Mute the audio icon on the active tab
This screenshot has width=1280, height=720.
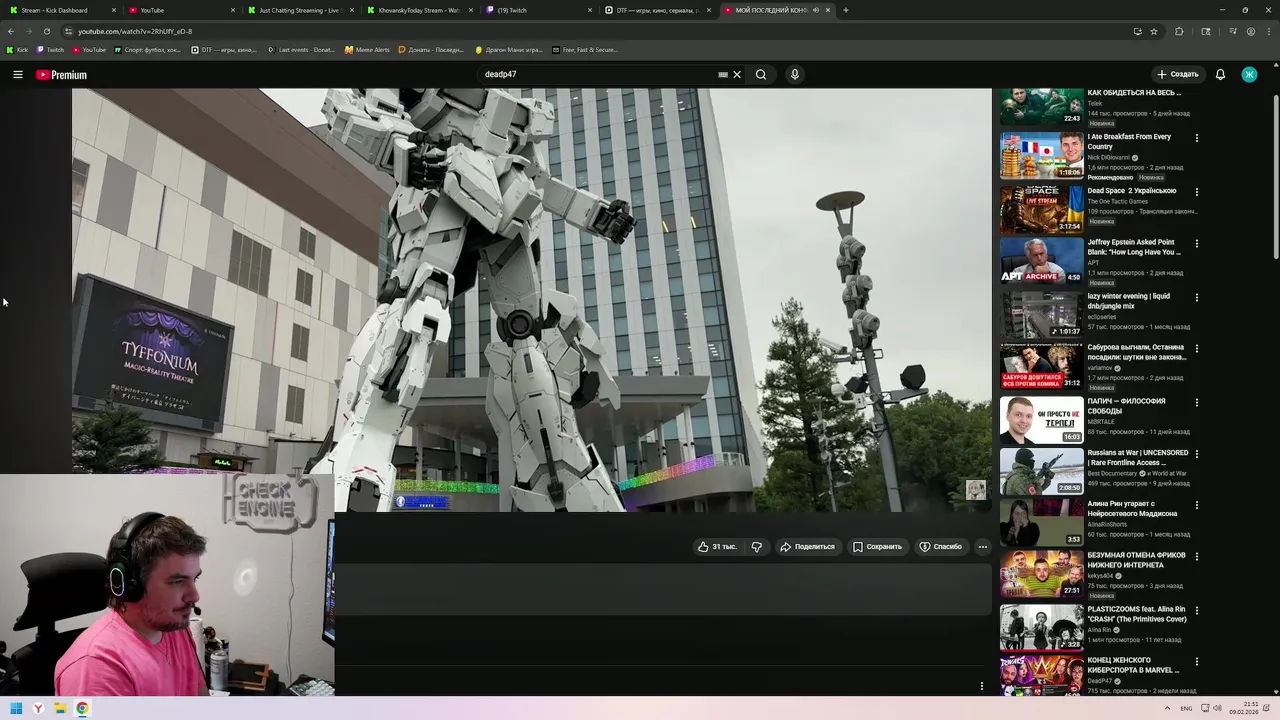pyautogui.click(x=816, y=10)
